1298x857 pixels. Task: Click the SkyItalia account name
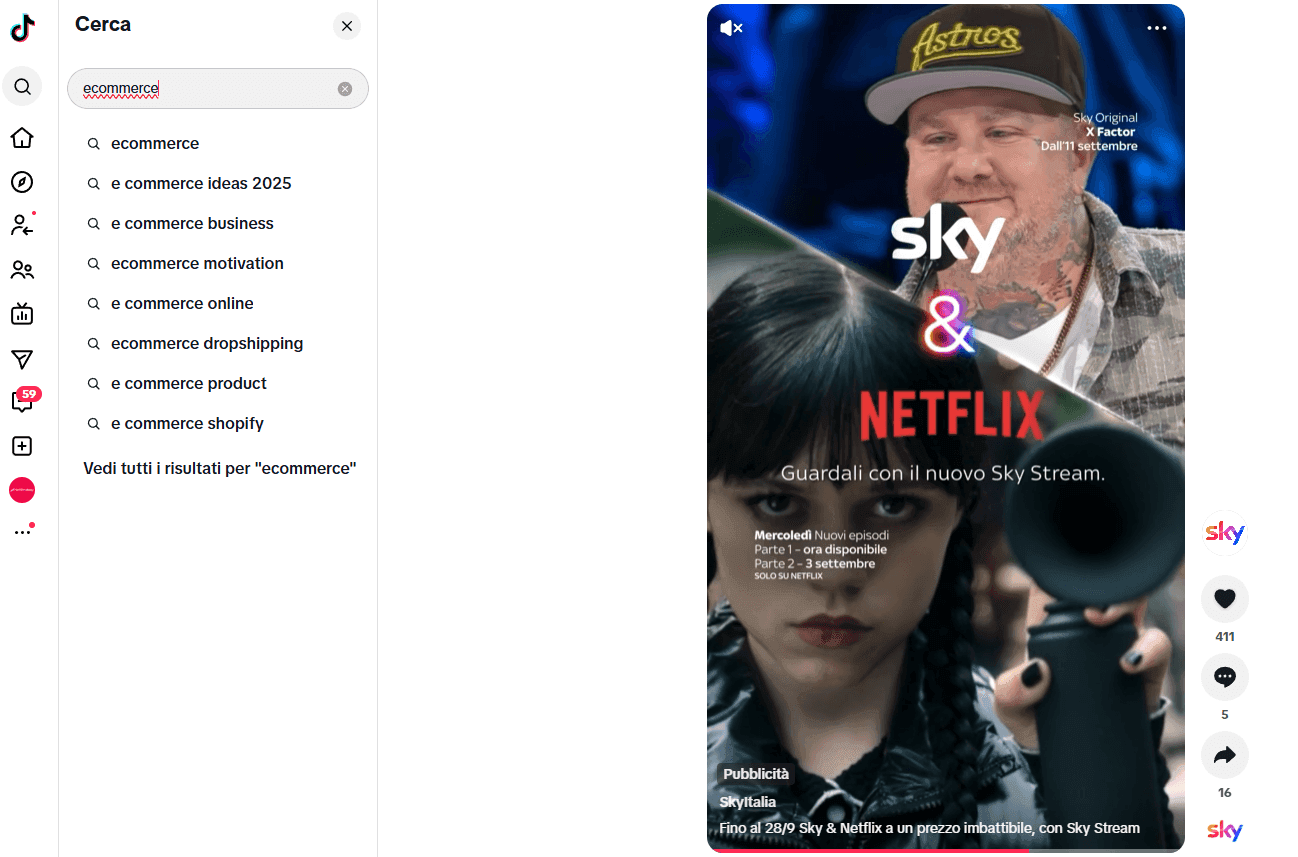tap(748, 802)
